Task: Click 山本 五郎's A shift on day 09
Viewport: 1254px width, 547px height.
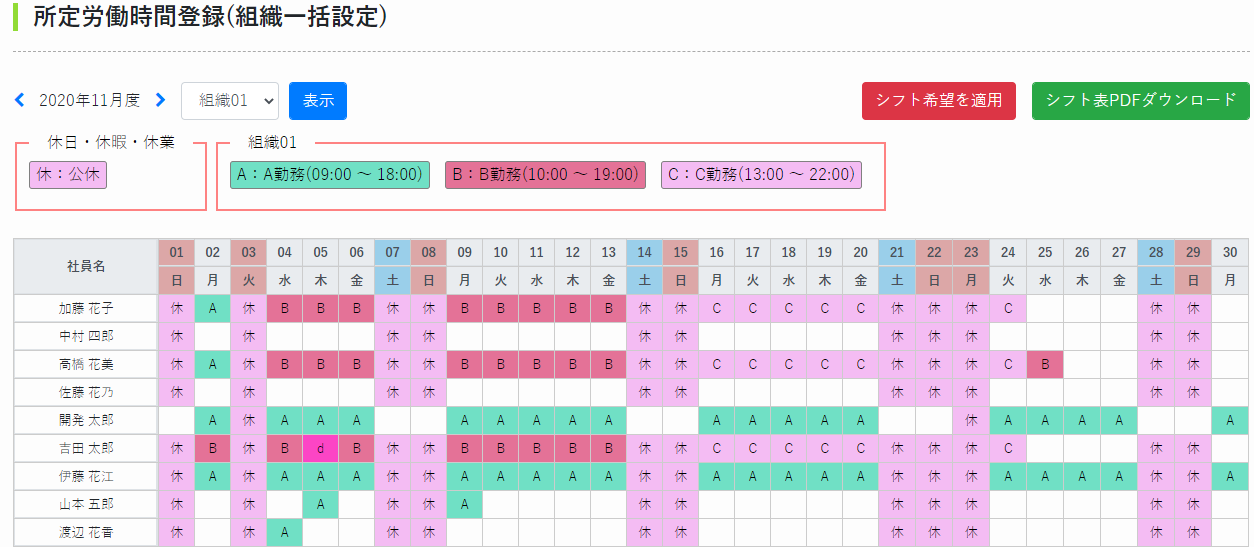Action: tap(464, 505)
